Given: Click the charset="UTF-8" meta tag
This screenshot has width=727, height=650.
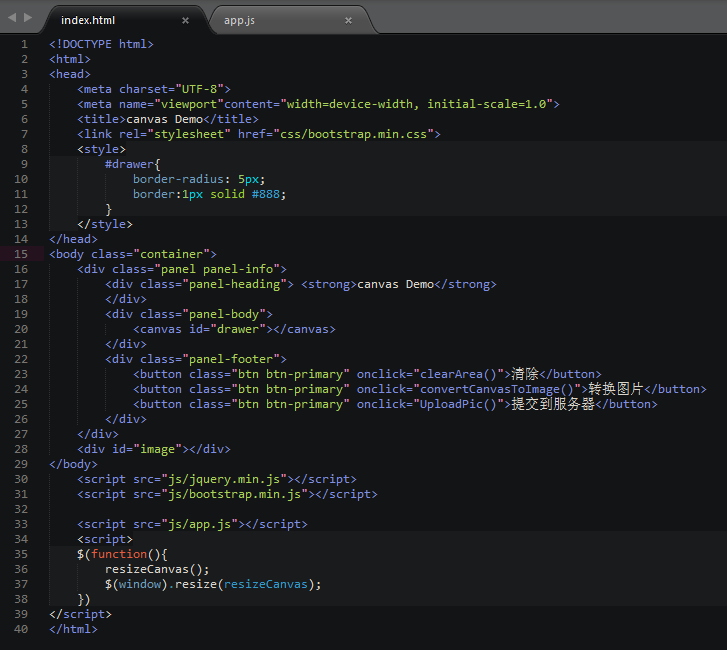Looking at the screenshot, I should [153, 89].
